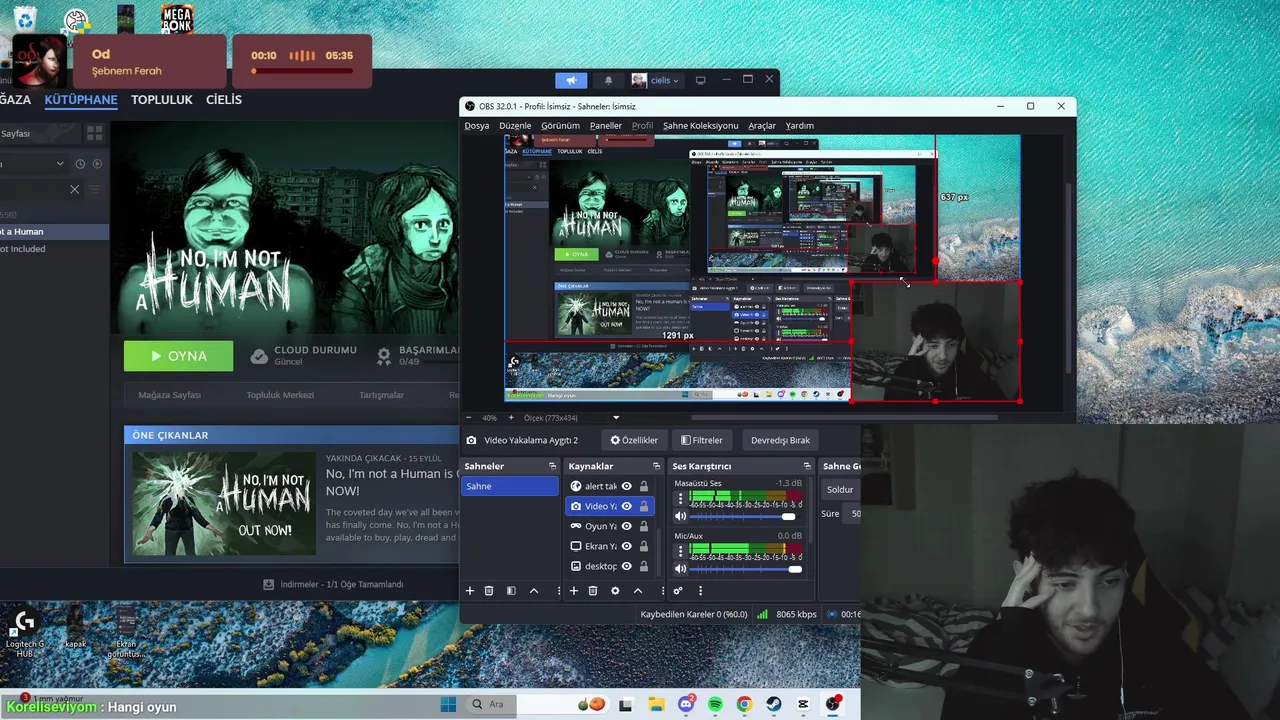Open Chrome from the taskbar

(x=744, y=704)
